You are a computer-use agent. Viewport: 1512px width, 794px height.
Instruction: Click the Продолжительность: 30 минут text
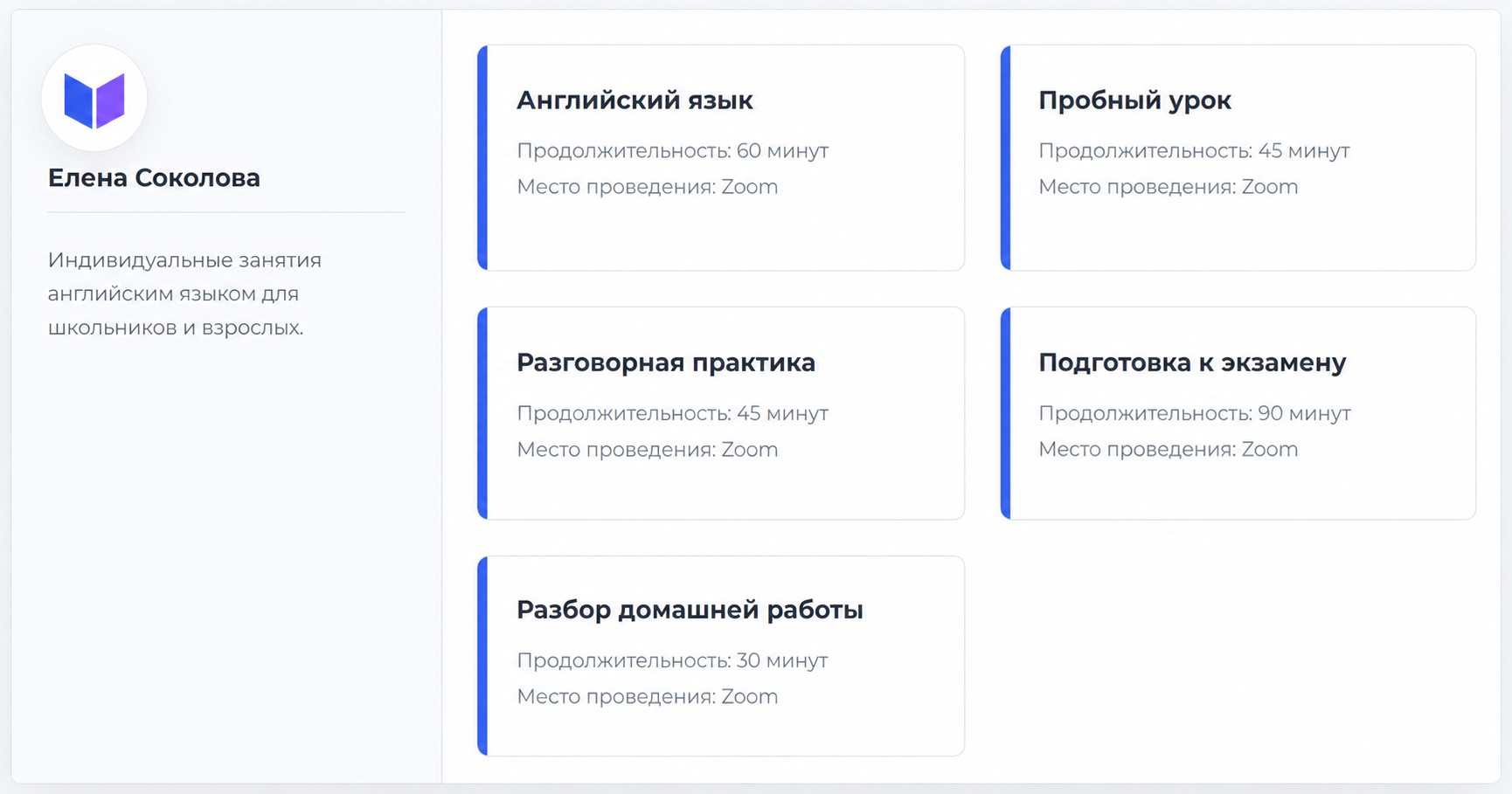click(x=672, y=660)
